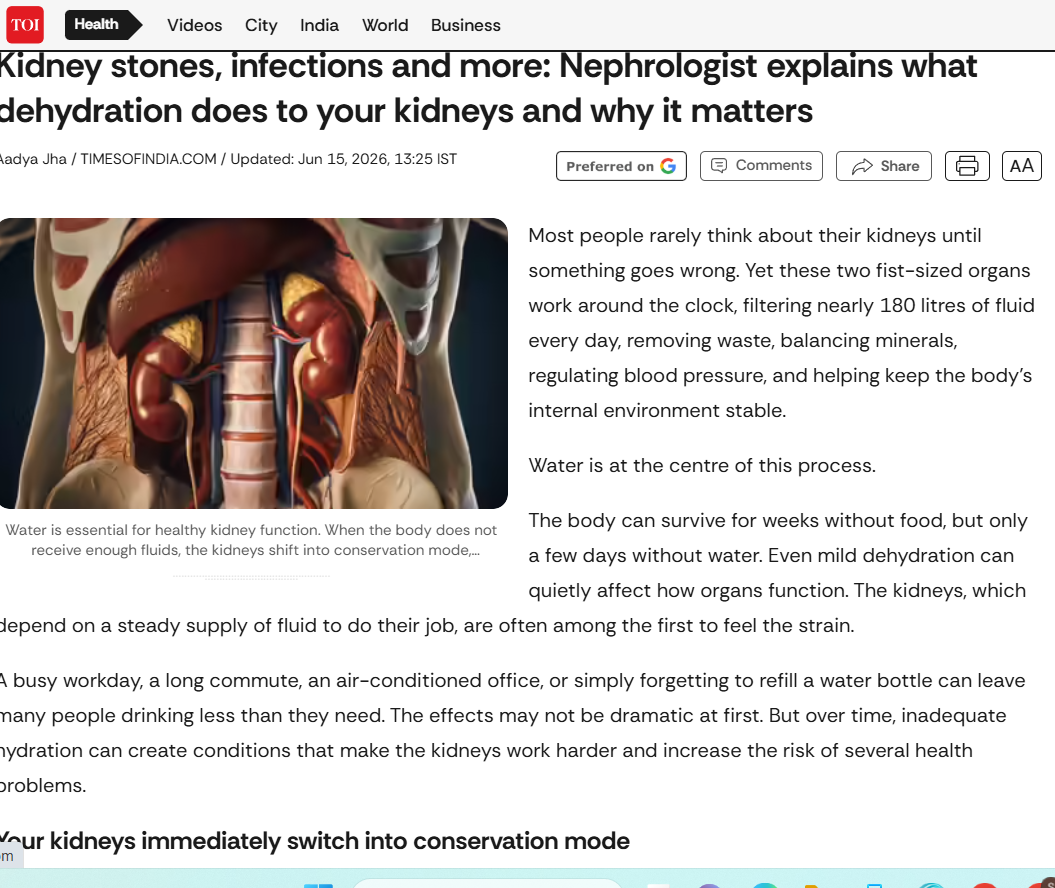Click the Preferred on Google button
The height and width of the screenshot is (888, 1055).
(621, 166)
